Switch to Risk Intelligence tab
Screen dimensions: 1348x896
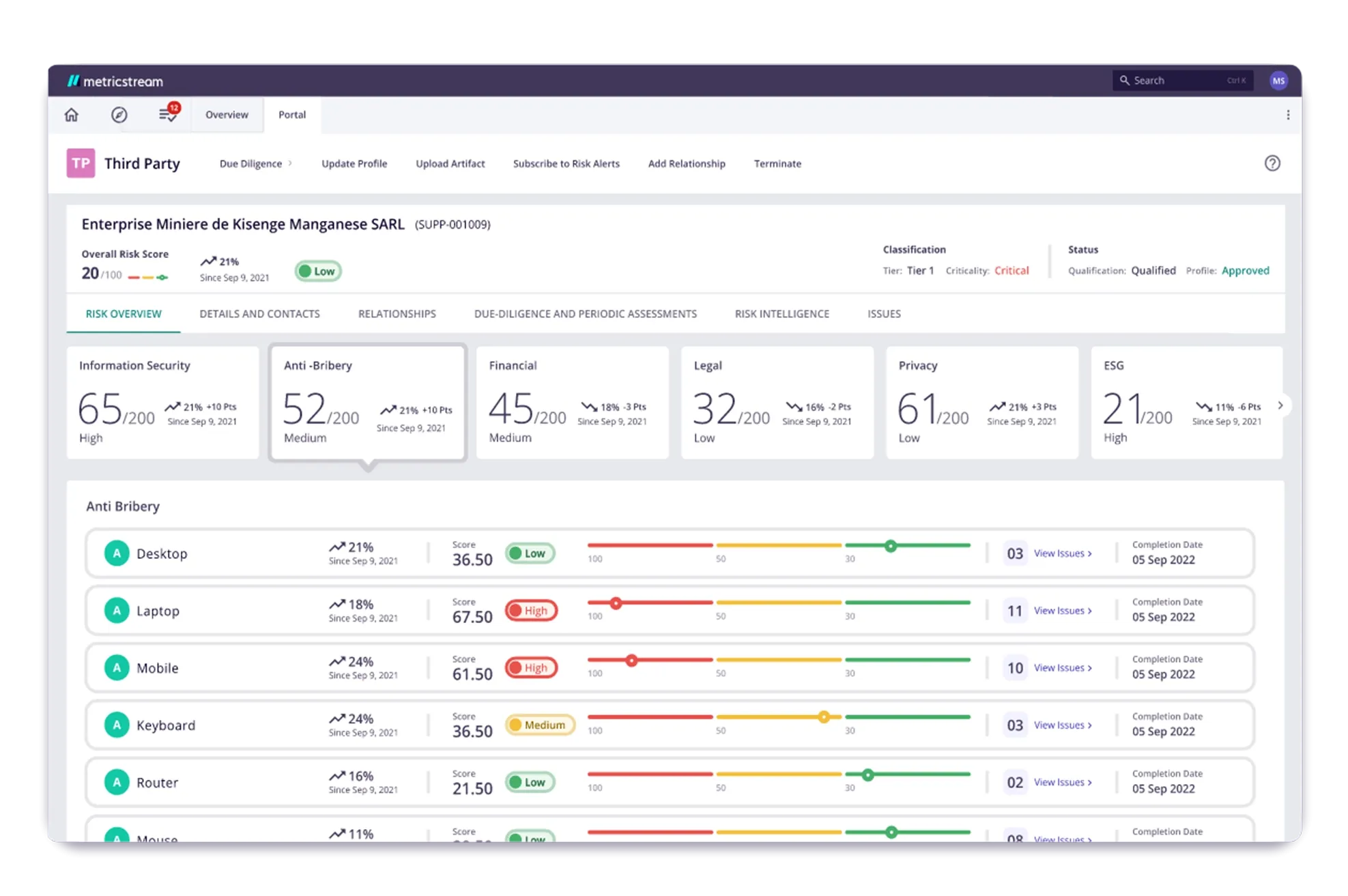click(x=781, y=314)
